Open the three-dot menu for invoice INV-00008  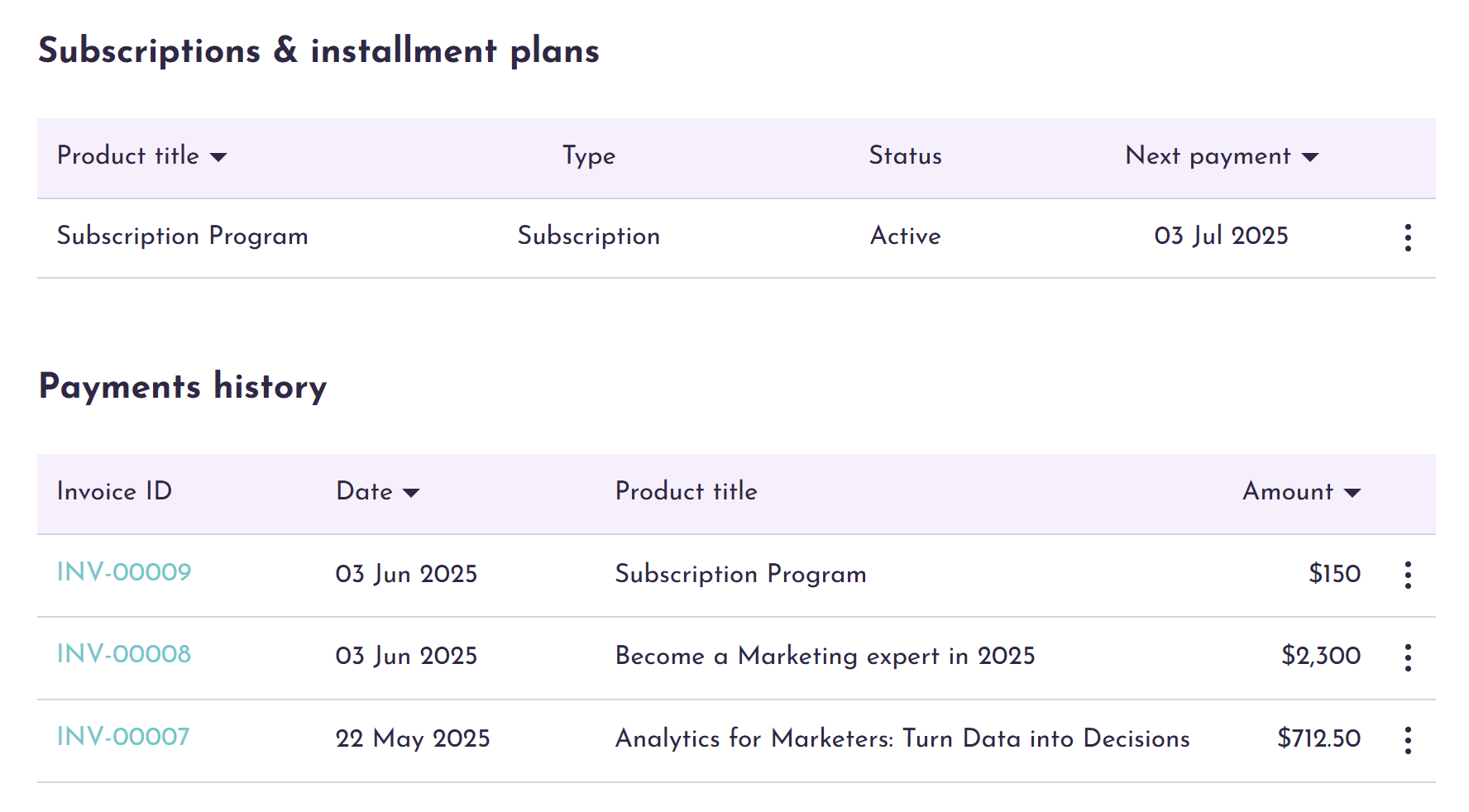click(1408, 657)
